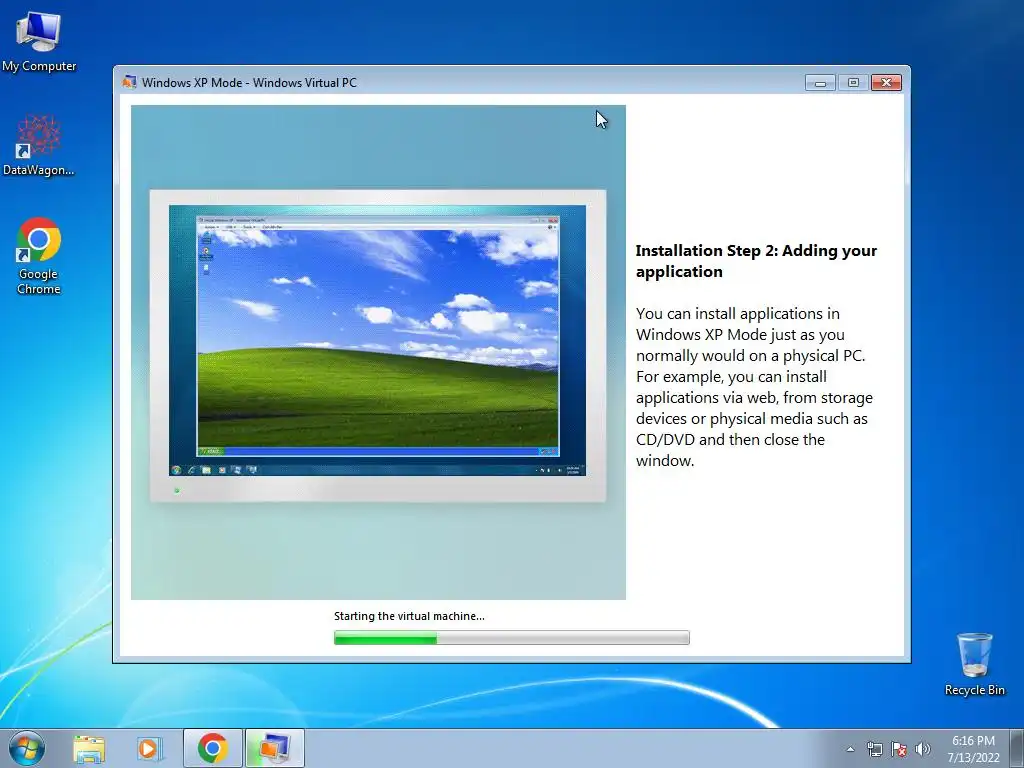Open the Windows Start menu orb
This screenshot has width=1024, height=768.
tap(27, 748)
